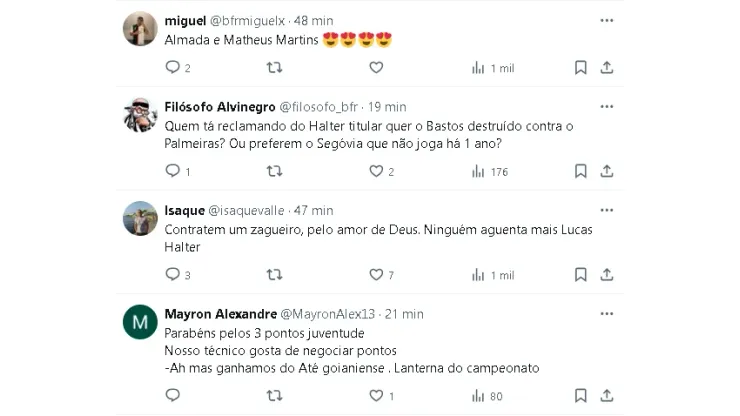Reply to miguel's tweet
The height and width of the screenshot is (416, 740).
[172, 68]
